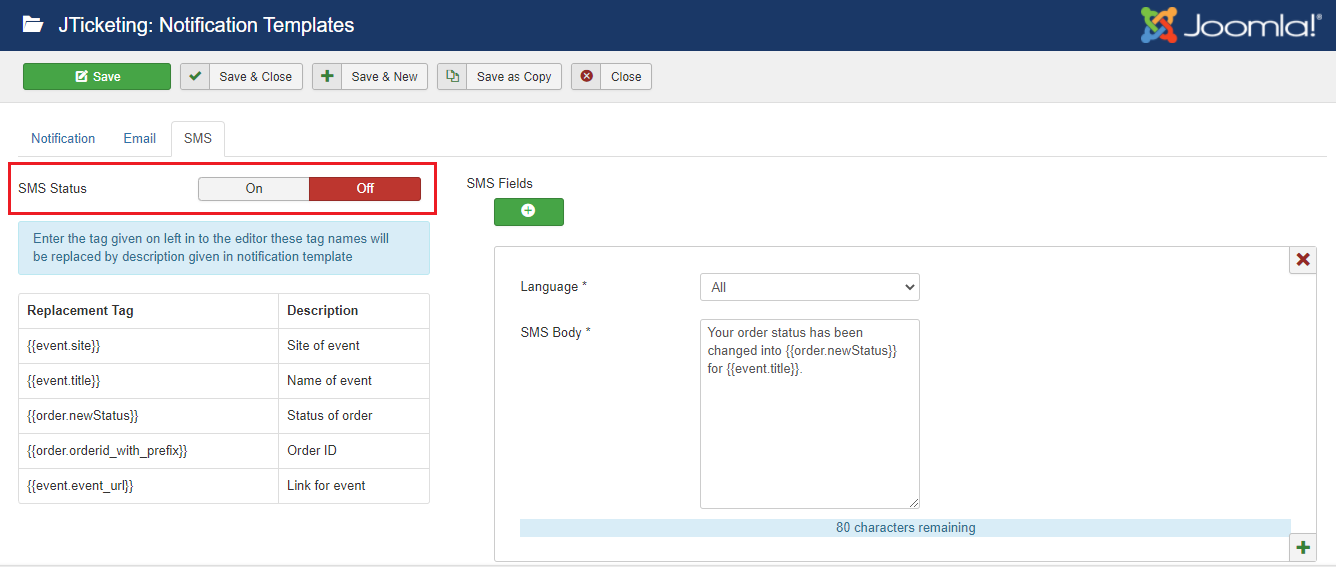Set SMS Status to Off
This screenshot has height=567, width=1336.
point(365,189)
